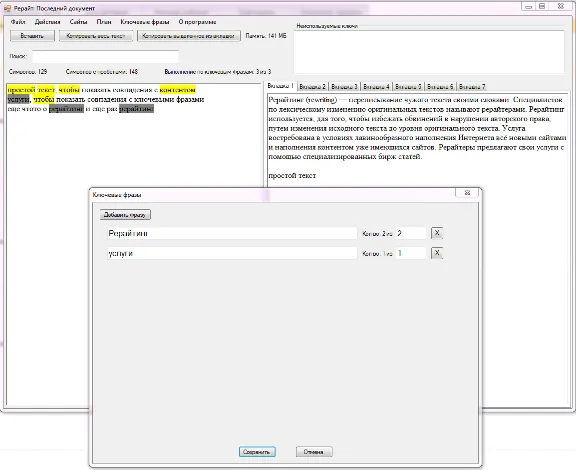Screen dimensions: 576x470
Task: Cancel the key phrases dialog with Отмена
Action: 314,452
